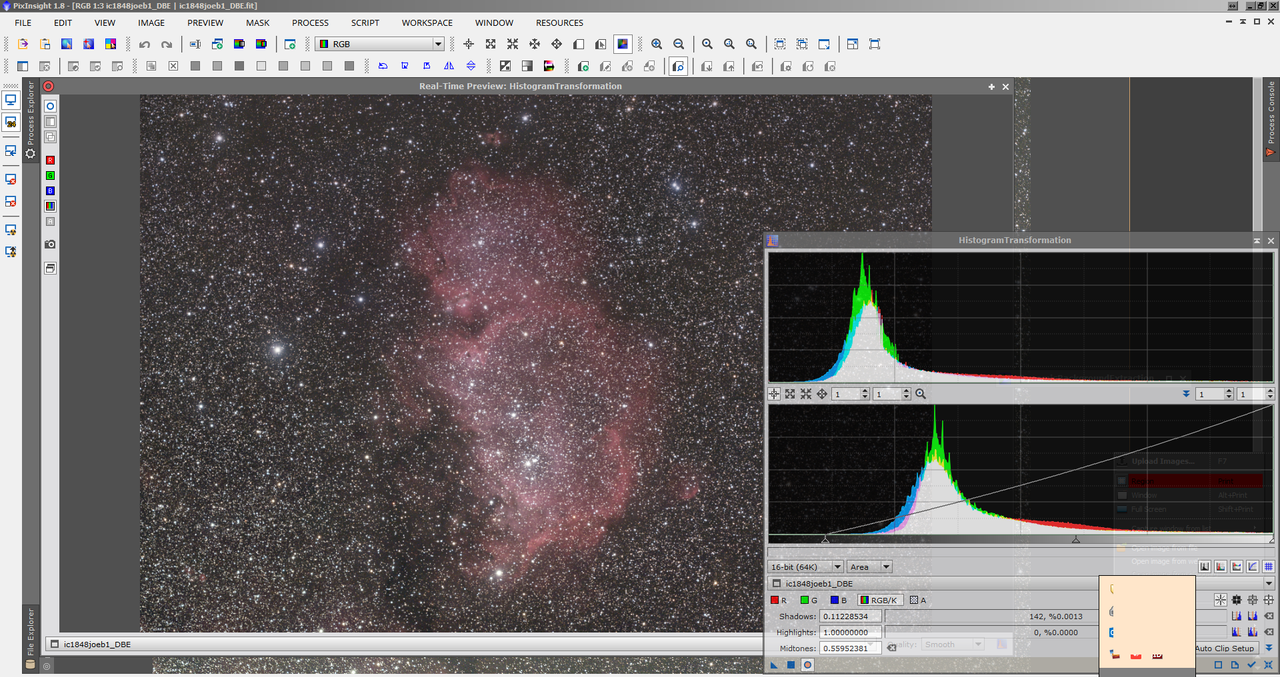Screen dimensions: 1280x677
Task: Open the MASK menu
Action: [257, 23]
